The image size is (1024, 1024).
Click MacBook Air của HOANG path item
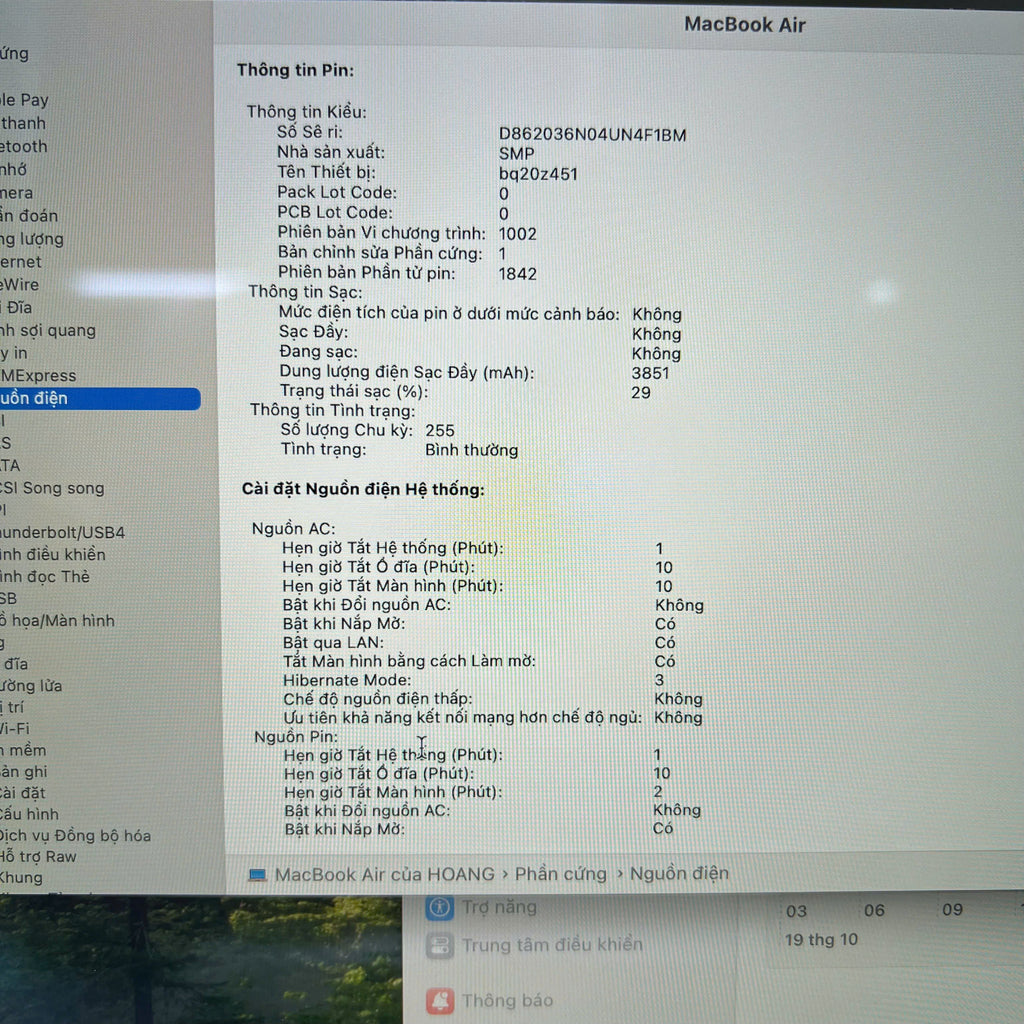384,874
